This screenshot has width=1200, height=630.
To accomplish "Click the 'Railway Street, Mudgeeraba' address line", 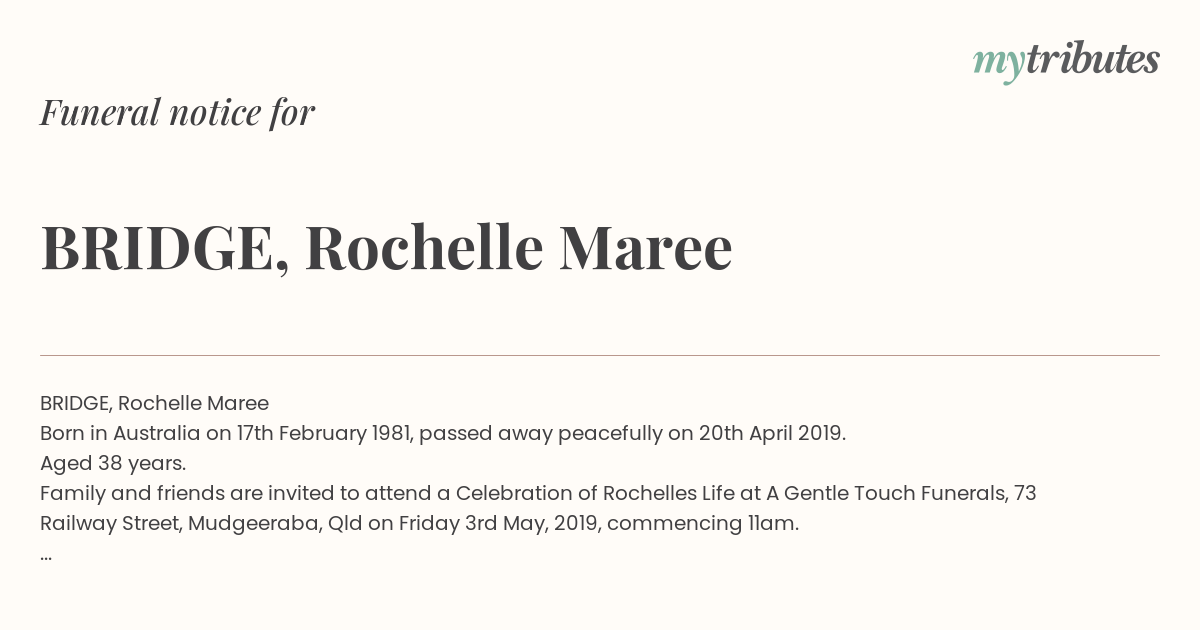I will click(x=419, y=523).
